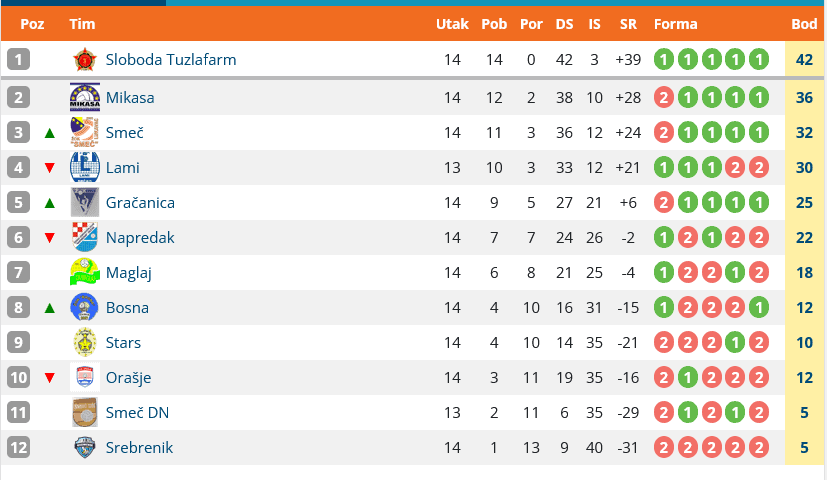Click the Orašje club crest

click(x=85, y=378)
